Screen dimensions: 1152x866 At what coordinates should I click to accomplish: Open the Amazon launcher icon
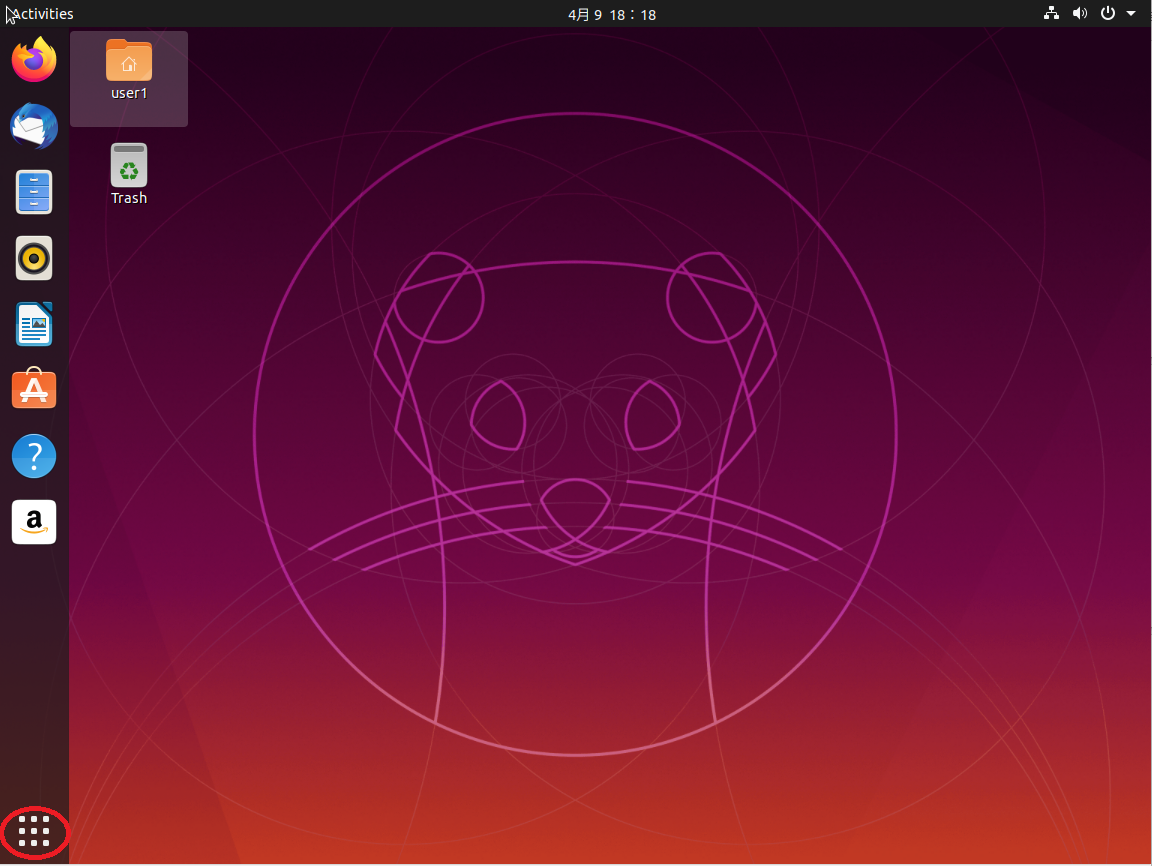tap(34, 522)
